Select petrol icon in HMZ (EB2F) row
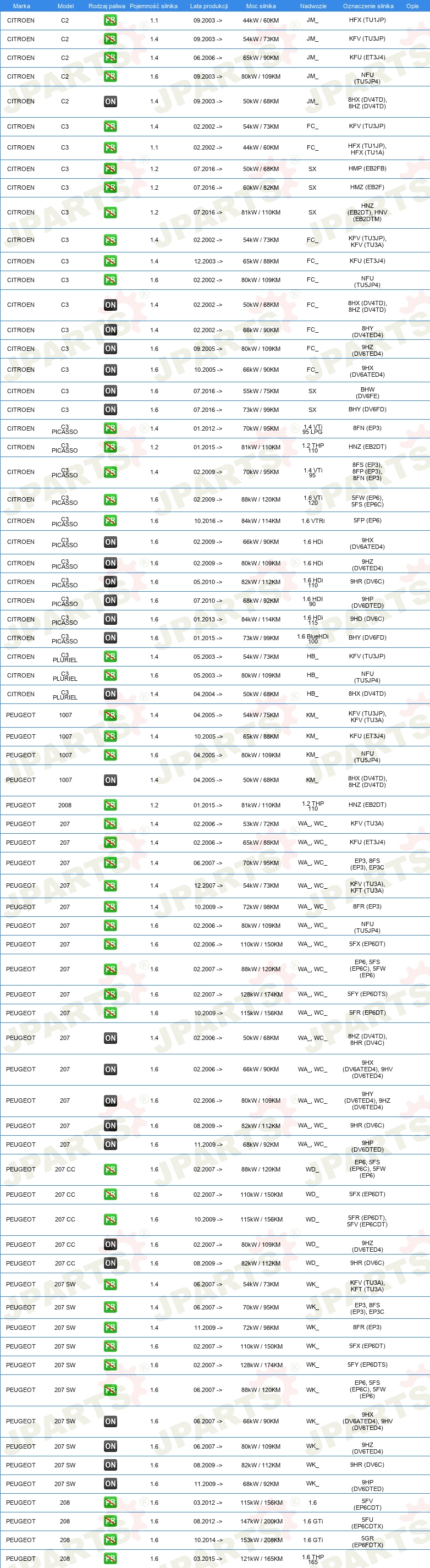The image size is (430, 1568). pos(110,188)
